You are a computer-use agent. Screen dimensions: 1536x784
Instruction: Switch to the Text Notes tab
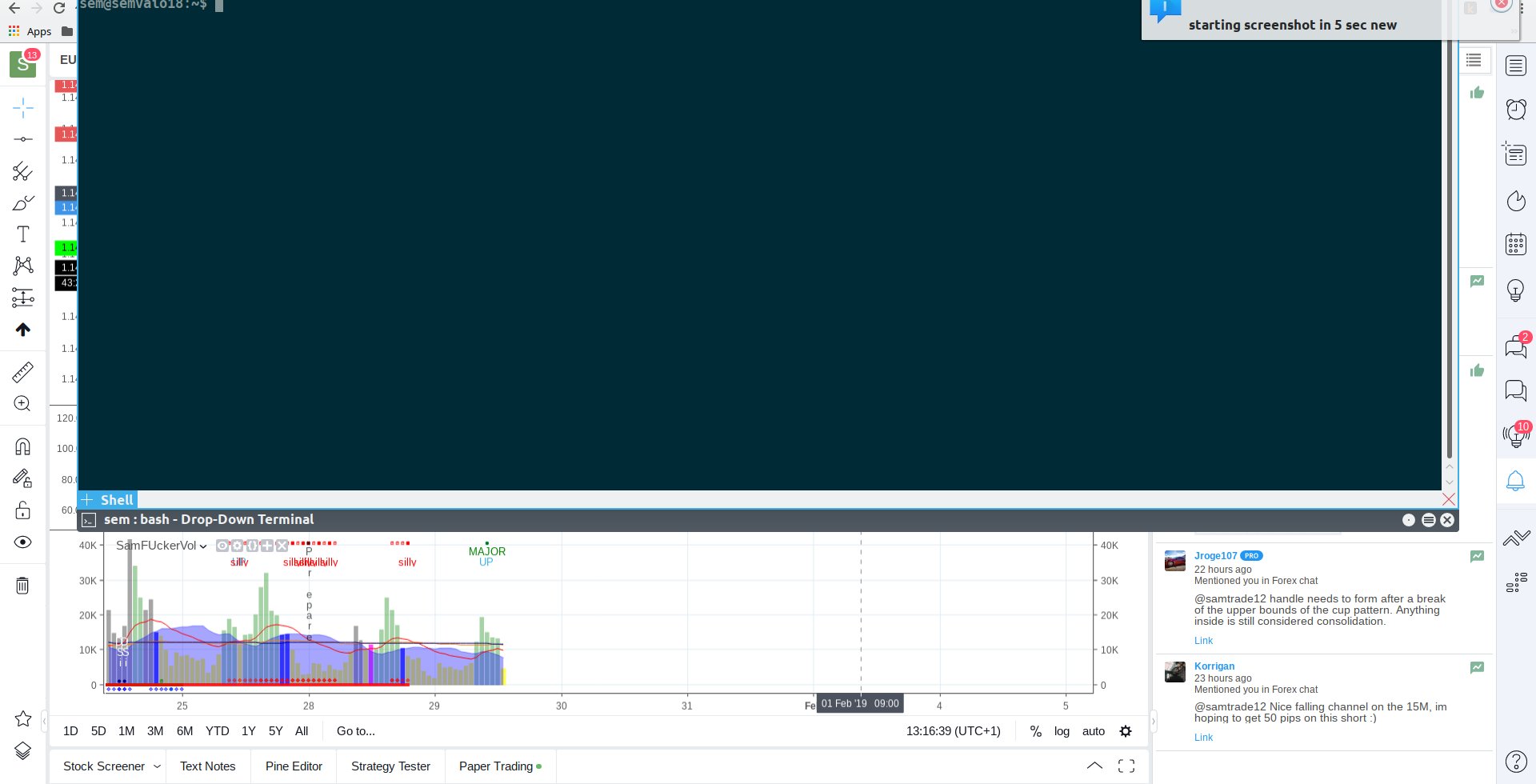tap(208, 766)
